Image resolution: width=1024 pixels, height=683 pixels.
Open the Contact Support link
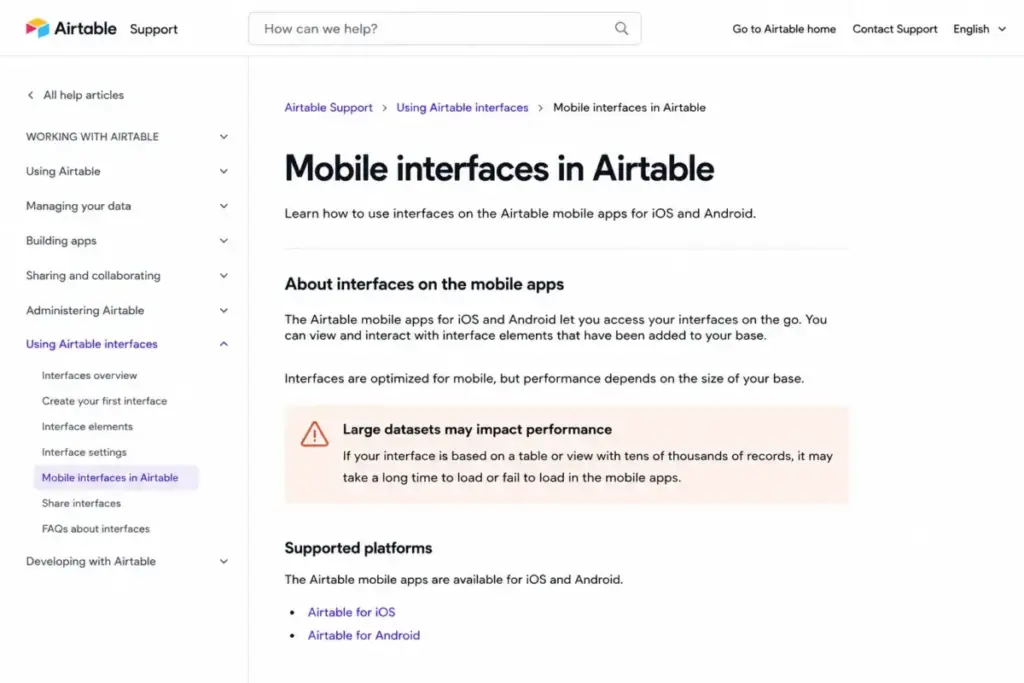[x=895, y=29]
